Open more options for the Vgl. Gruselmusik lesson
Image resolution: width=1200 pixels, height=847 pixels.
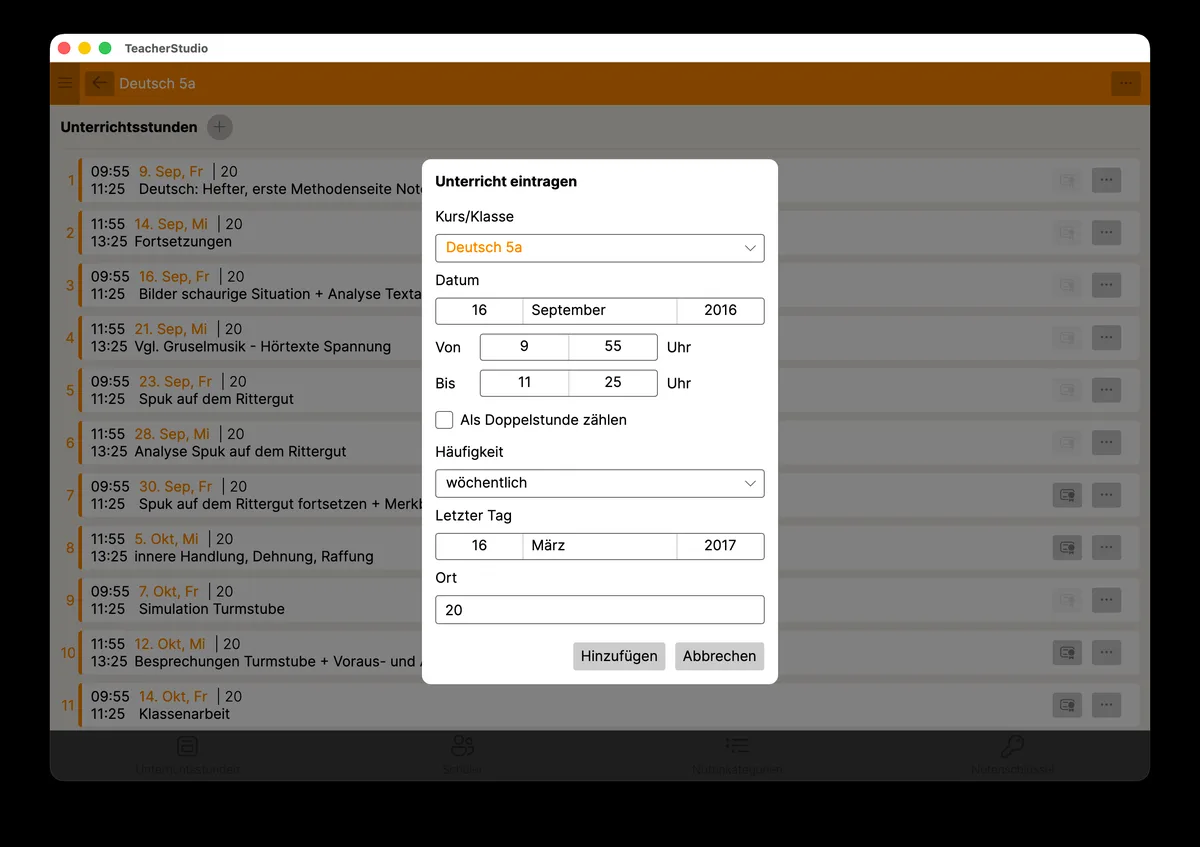point(1106,338)
